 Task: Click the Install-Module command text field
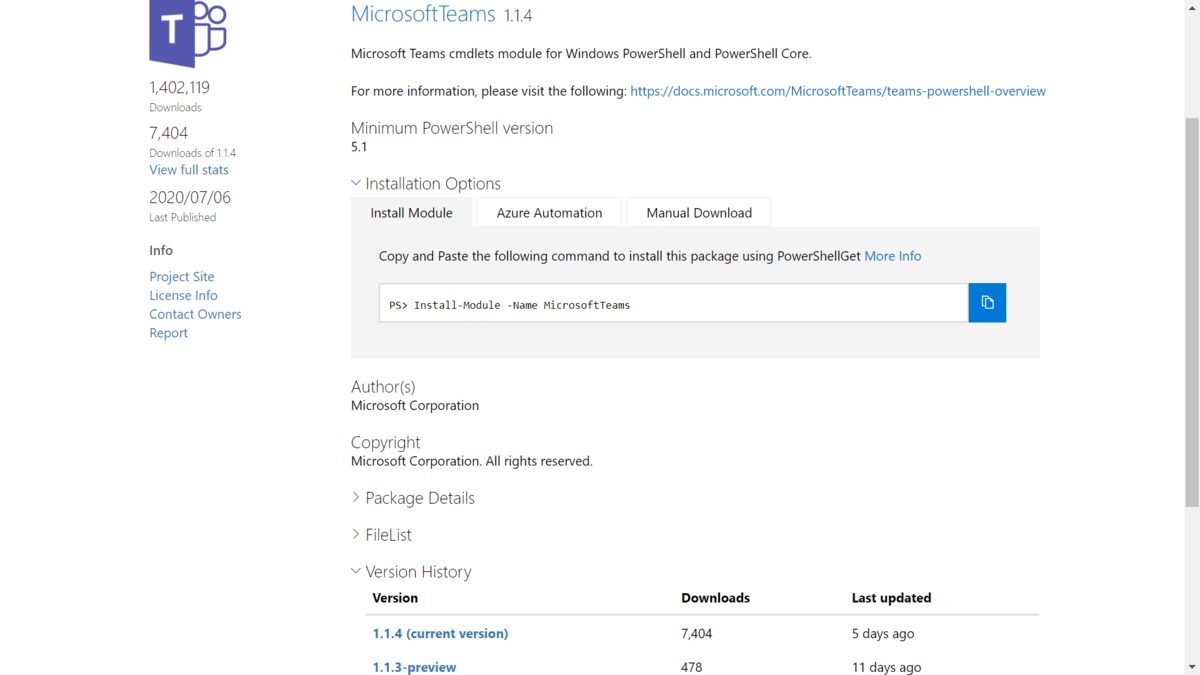coord(673,304)
